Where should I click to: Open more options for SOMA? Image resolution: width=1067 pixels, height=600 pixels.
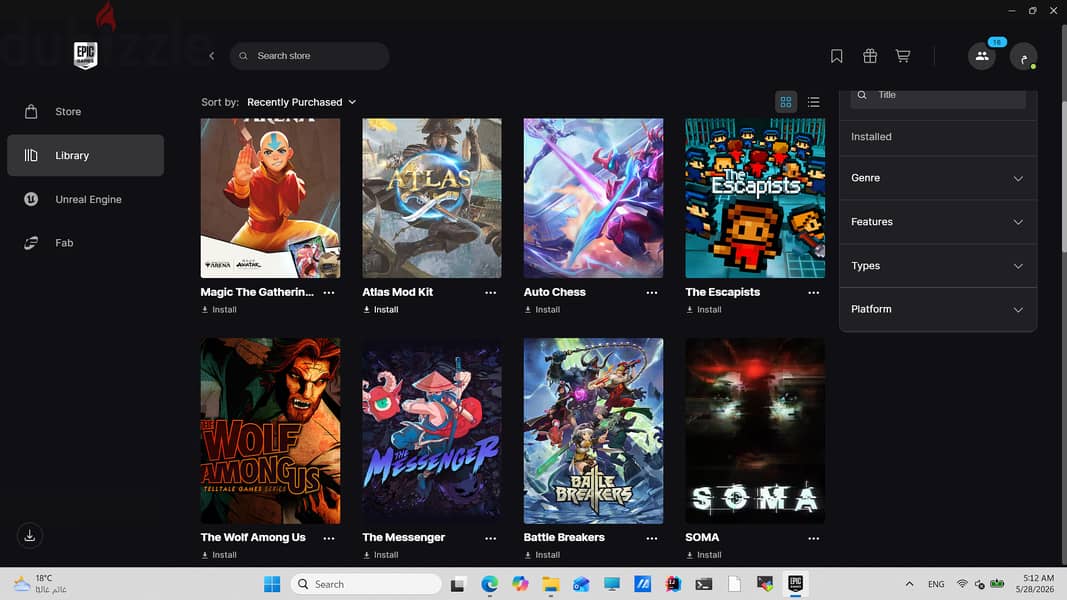point(814,538)
